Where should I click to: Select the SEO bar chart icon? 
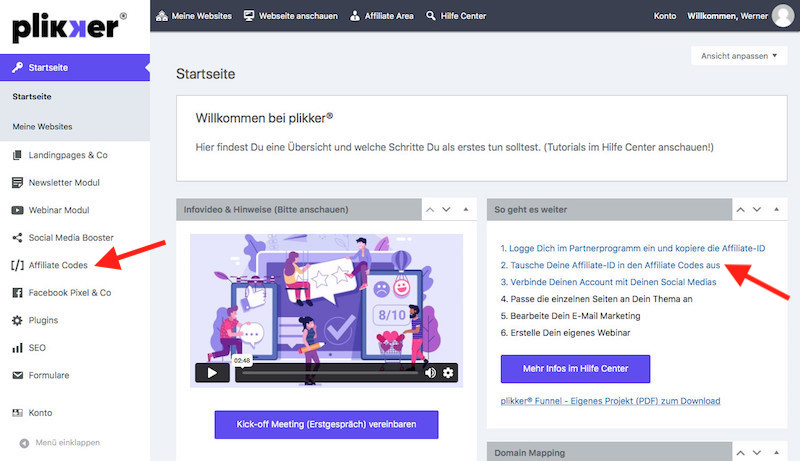coord(18,348)
